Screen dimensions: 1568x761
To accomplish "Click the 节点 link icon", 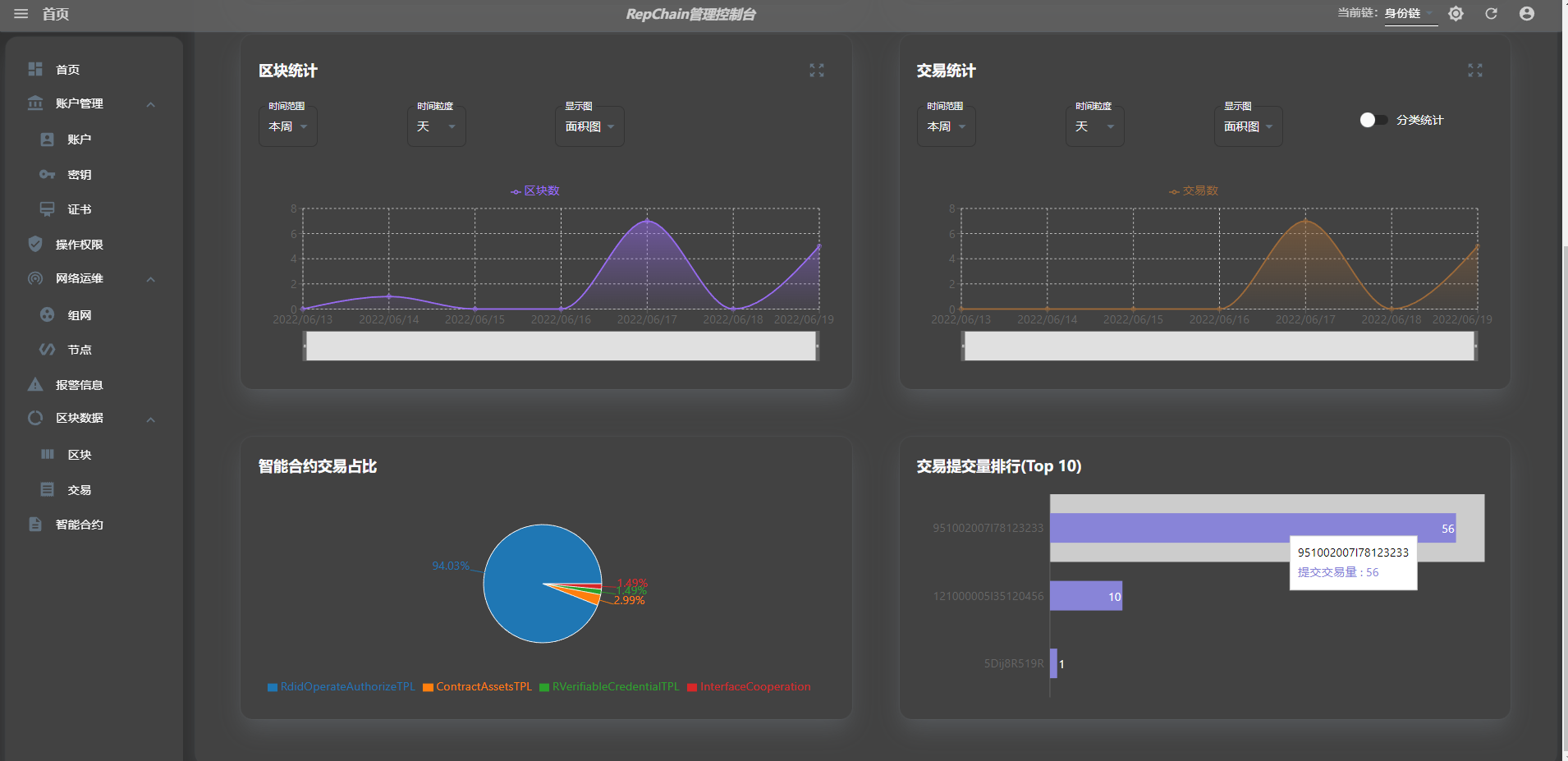I will click(x=48, y=350).
